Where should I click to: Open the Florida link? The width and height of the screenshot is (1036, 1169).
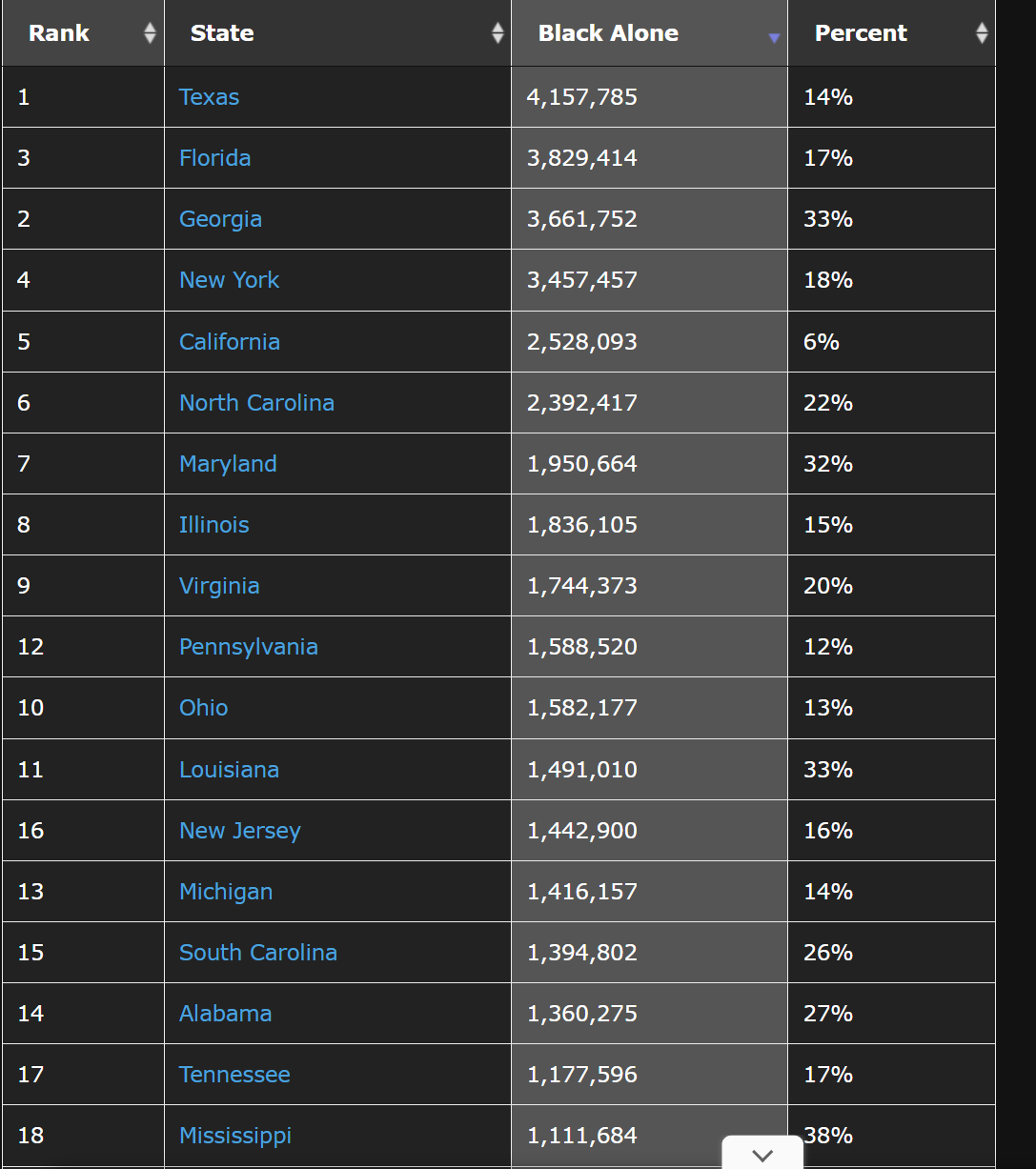coord(215,158)
